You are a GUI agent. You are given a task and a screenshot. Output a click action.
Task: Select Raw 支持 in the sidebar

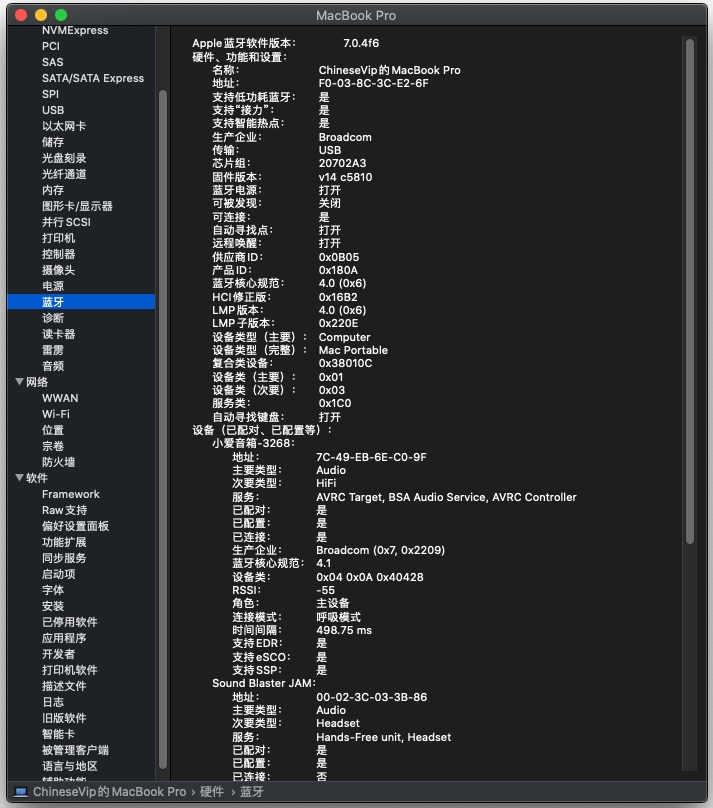(x=64, y=510)
